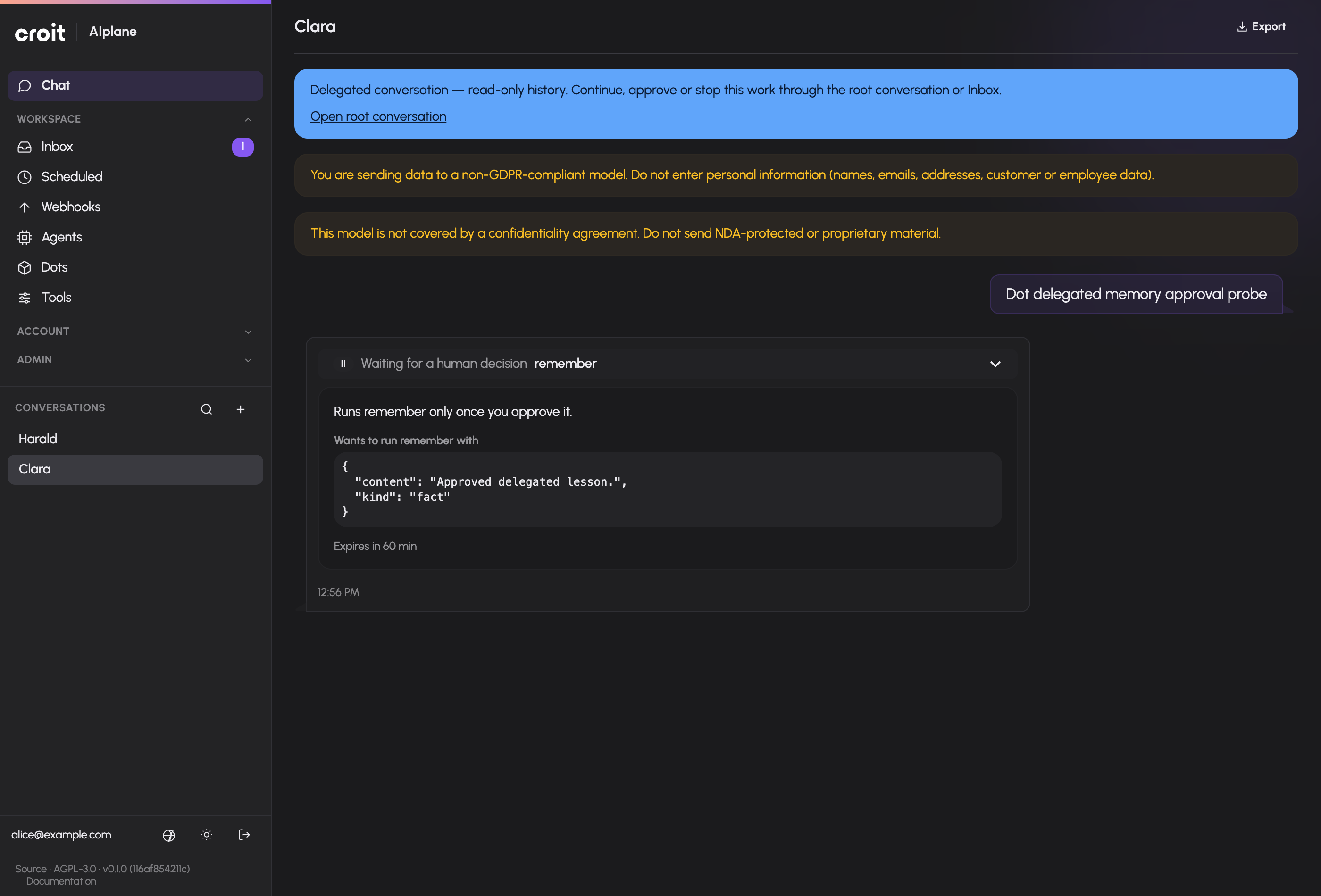This screenshot has height=896, width=1321.
Task: Open the Chat section
Action: (135, 86)
